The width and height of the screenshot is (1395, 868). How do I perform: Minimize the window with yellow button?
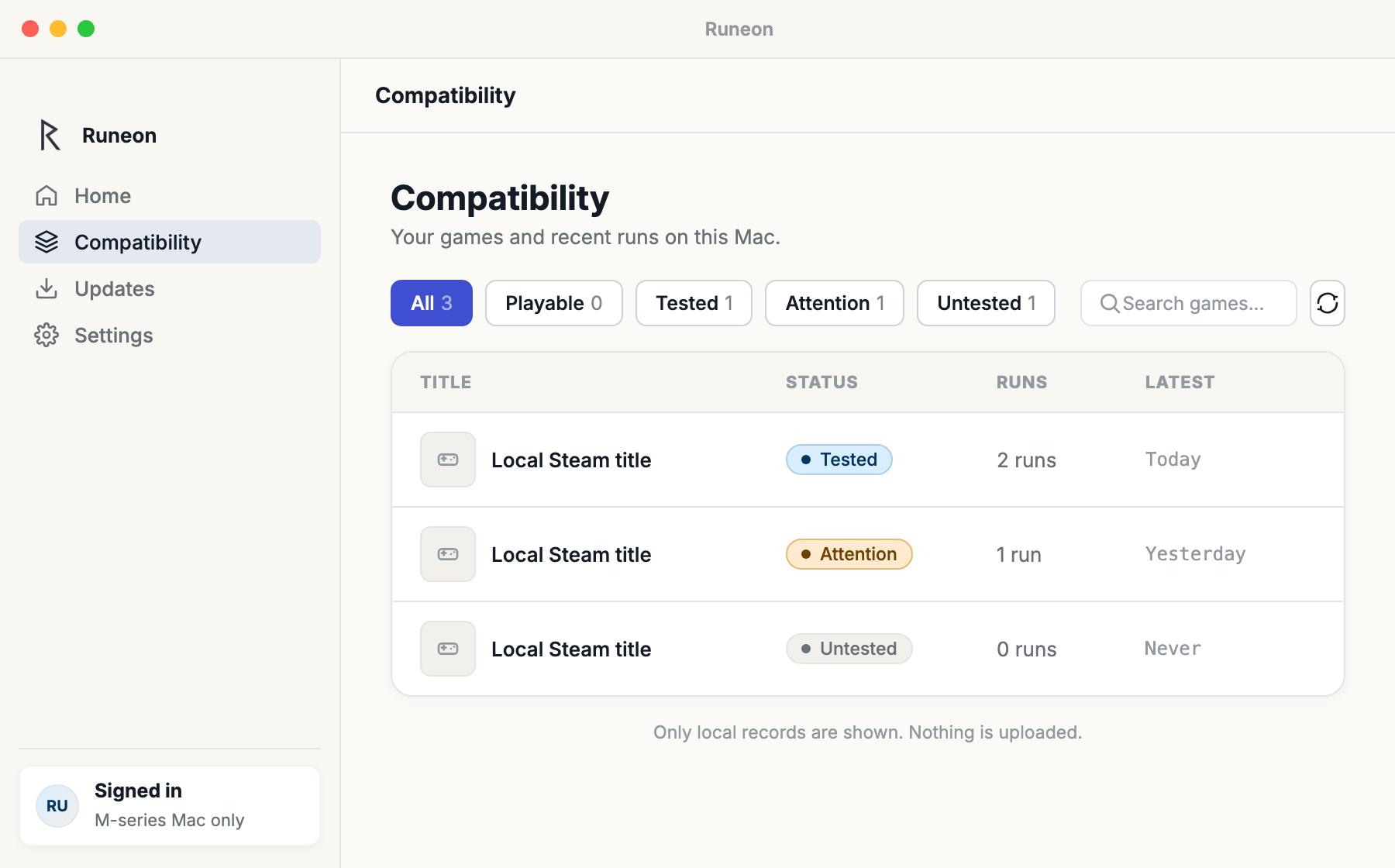(58, 29)
